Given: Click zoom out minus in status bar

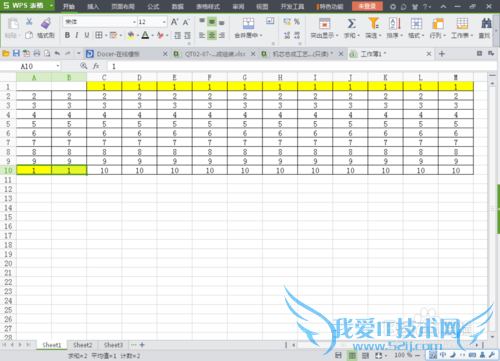Looking at the screenshot, I should click(x=417, y=356).
